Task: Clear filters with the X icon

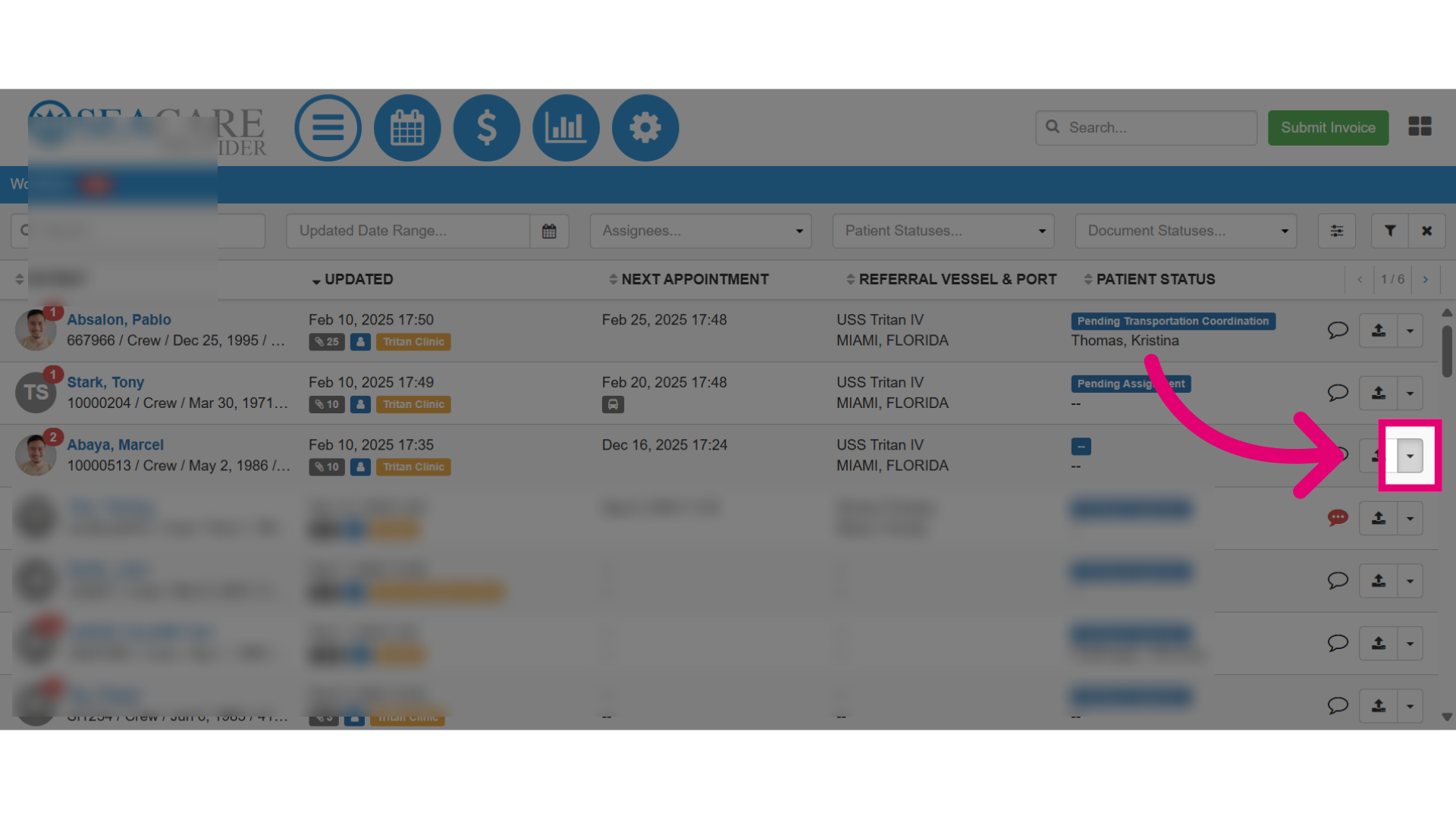Action: [1427, 231]
